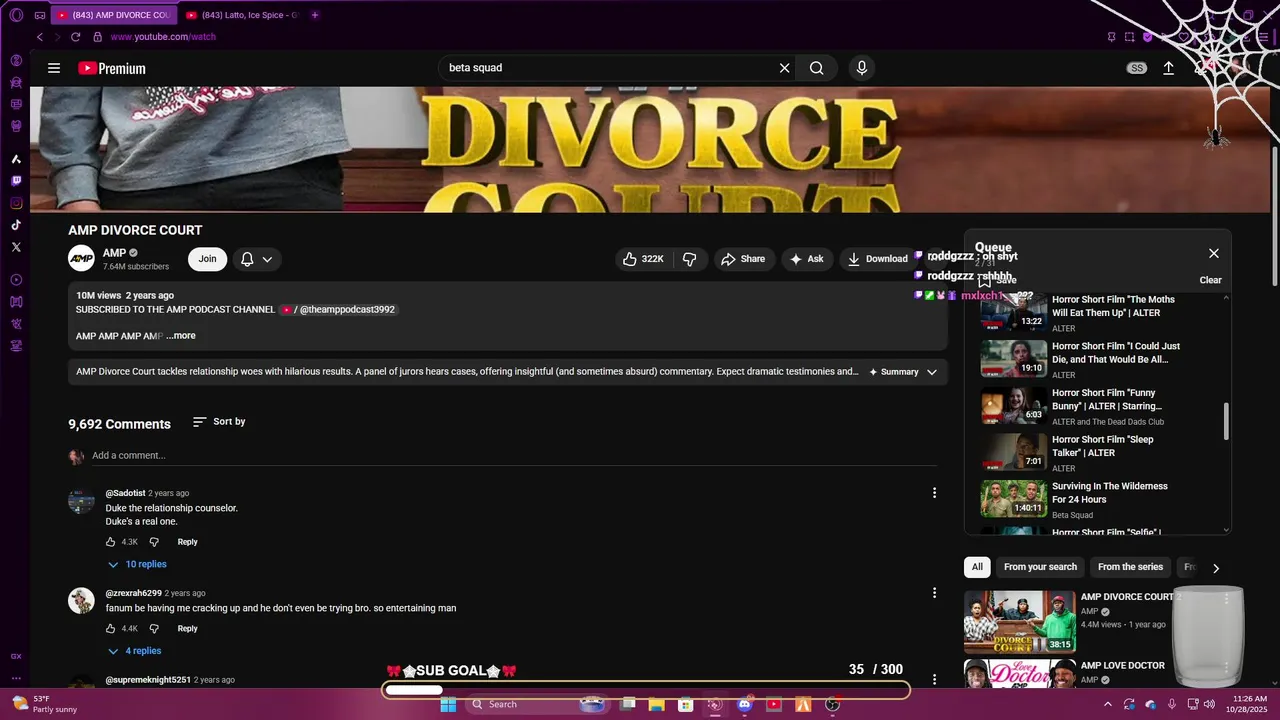1280x720 pixels.
Task: Clear the Queue list
Action: 1210,280
